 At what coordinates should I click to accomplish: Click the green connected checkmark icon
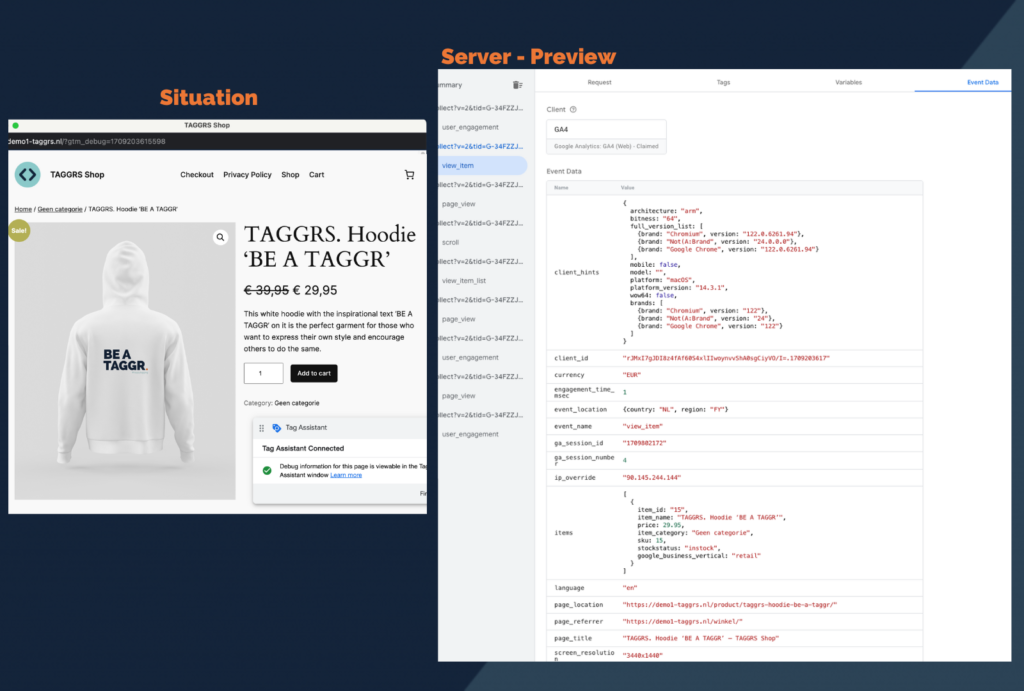[x=267, y=470]
